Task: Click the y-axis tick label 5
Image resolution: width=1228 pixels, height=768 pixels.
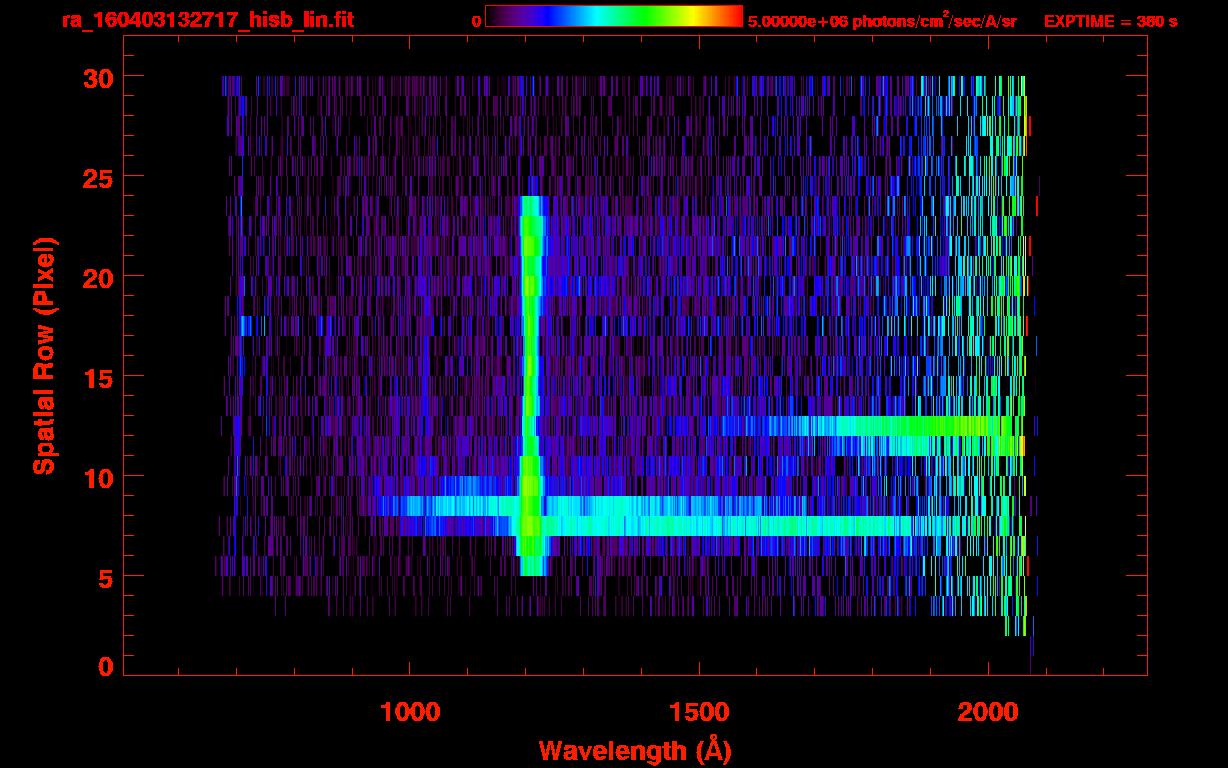Action: [x=106, y=577]
